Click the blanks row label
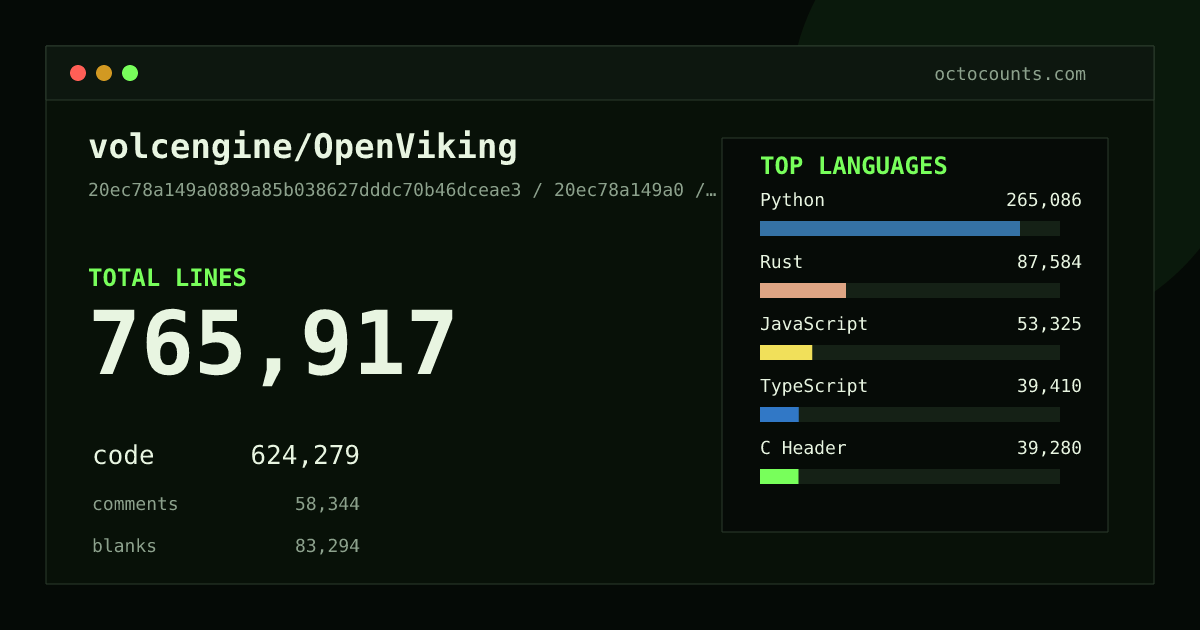 click(x=124, y=546)
